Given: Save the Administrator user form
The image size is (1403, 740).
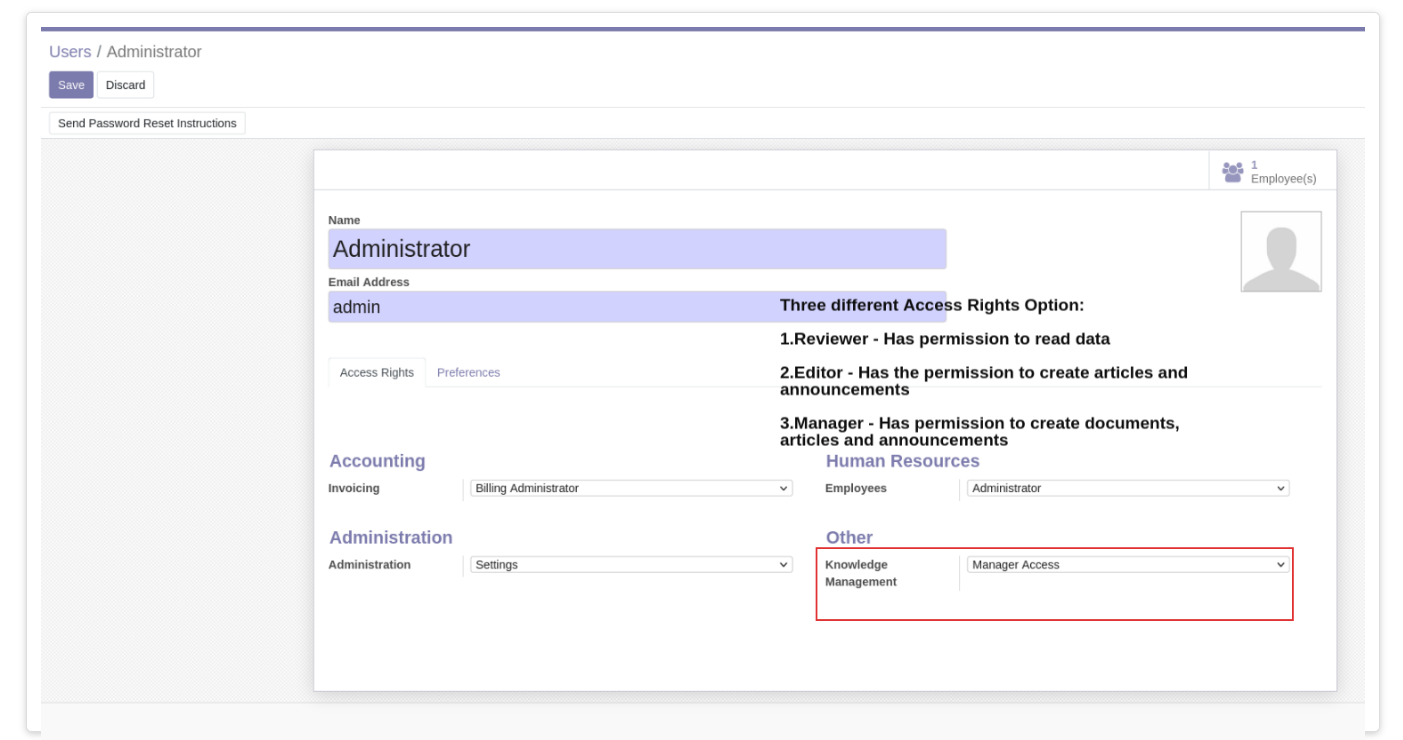Looking at the screenshot, I should click(x=71, y=85).
